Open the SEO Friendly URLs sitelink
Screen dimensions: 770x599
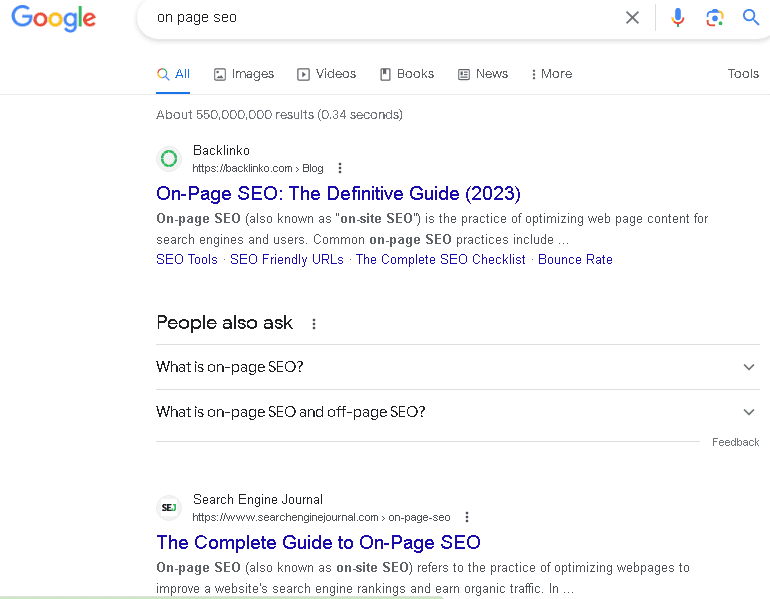pos(287,259)
